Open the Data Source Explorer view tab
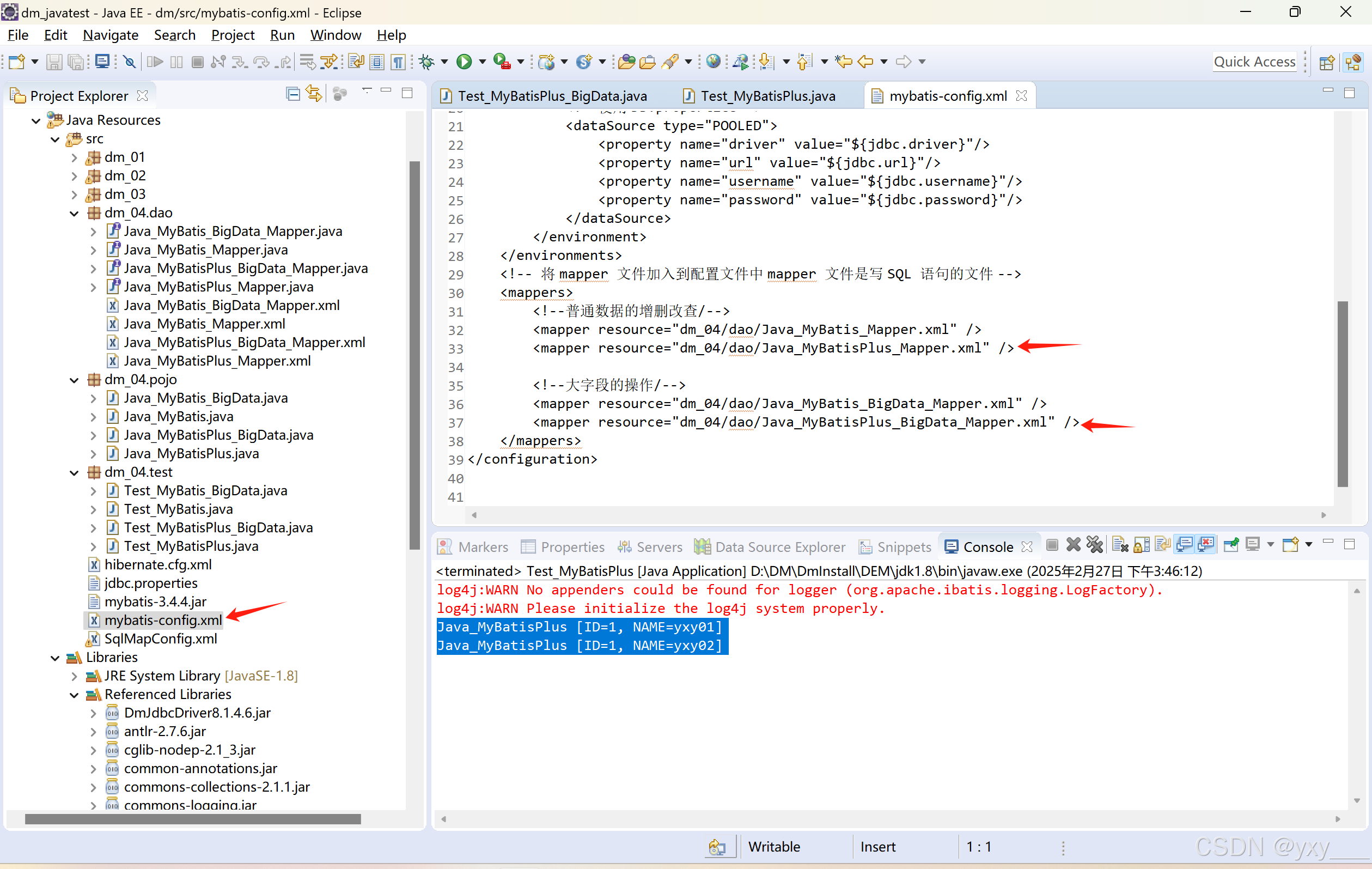The image size is (1372, 869). click(779, 547)
